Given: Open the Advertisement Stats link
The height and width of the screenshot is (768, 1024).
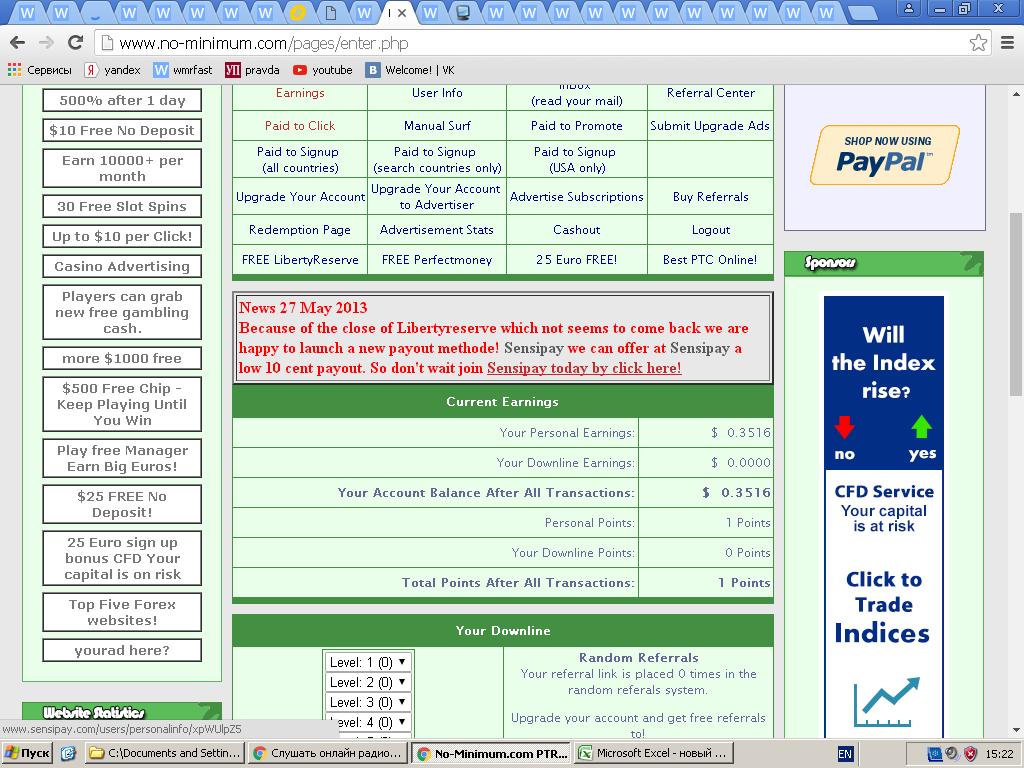Looking at the screenshot, I should pos(437,229).
